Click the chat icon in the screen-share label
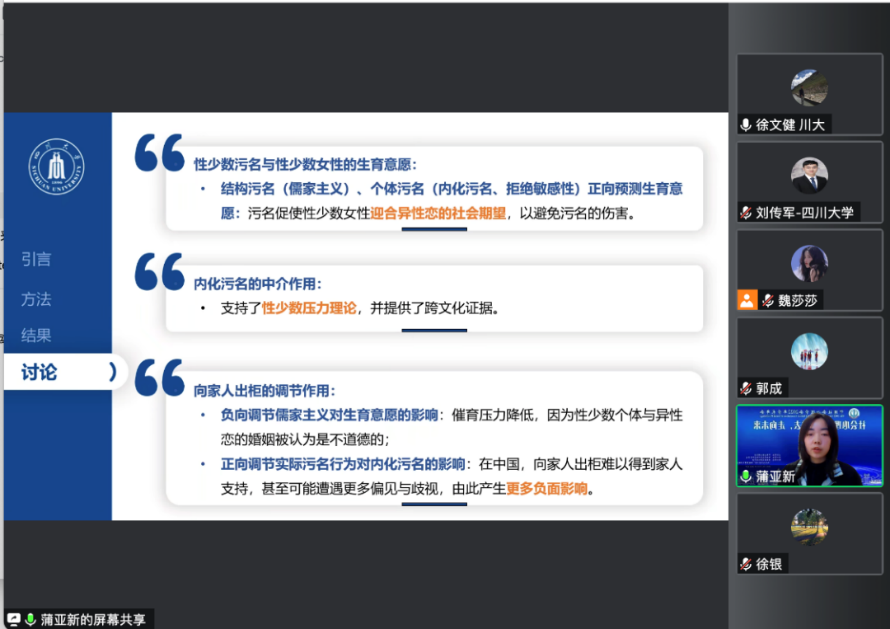Screen dimensions: 890x629 (x=13, y=617)
